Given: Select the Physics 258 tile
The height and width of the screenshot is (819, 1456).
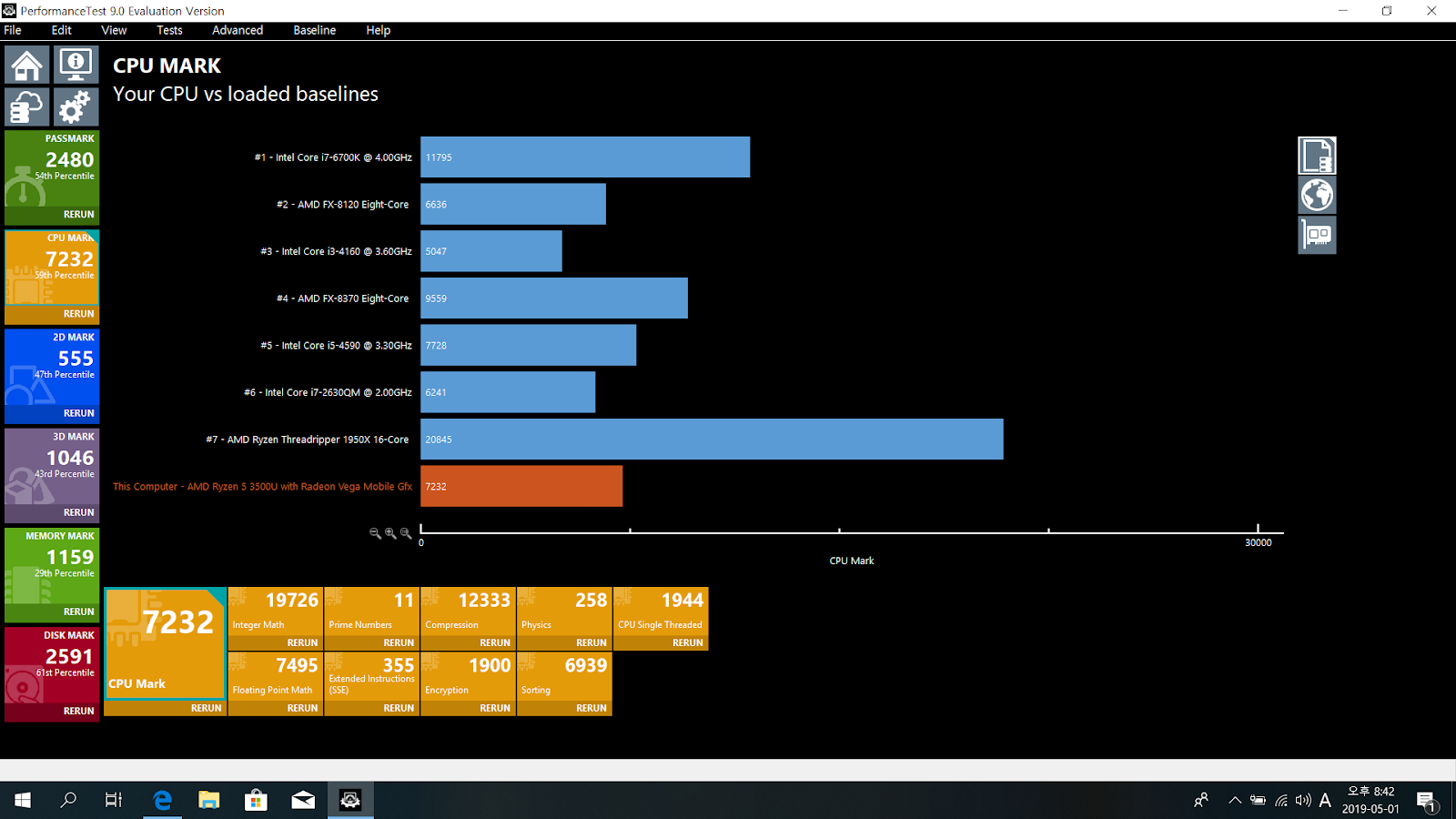Looking at the screenshot, I should (565, 612).
